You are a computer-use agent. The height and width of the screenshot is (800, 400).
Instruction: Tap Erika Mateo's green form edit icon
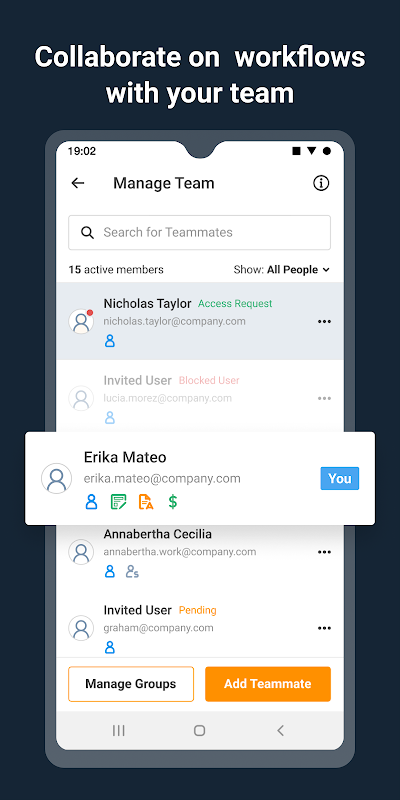coord(119,502)
